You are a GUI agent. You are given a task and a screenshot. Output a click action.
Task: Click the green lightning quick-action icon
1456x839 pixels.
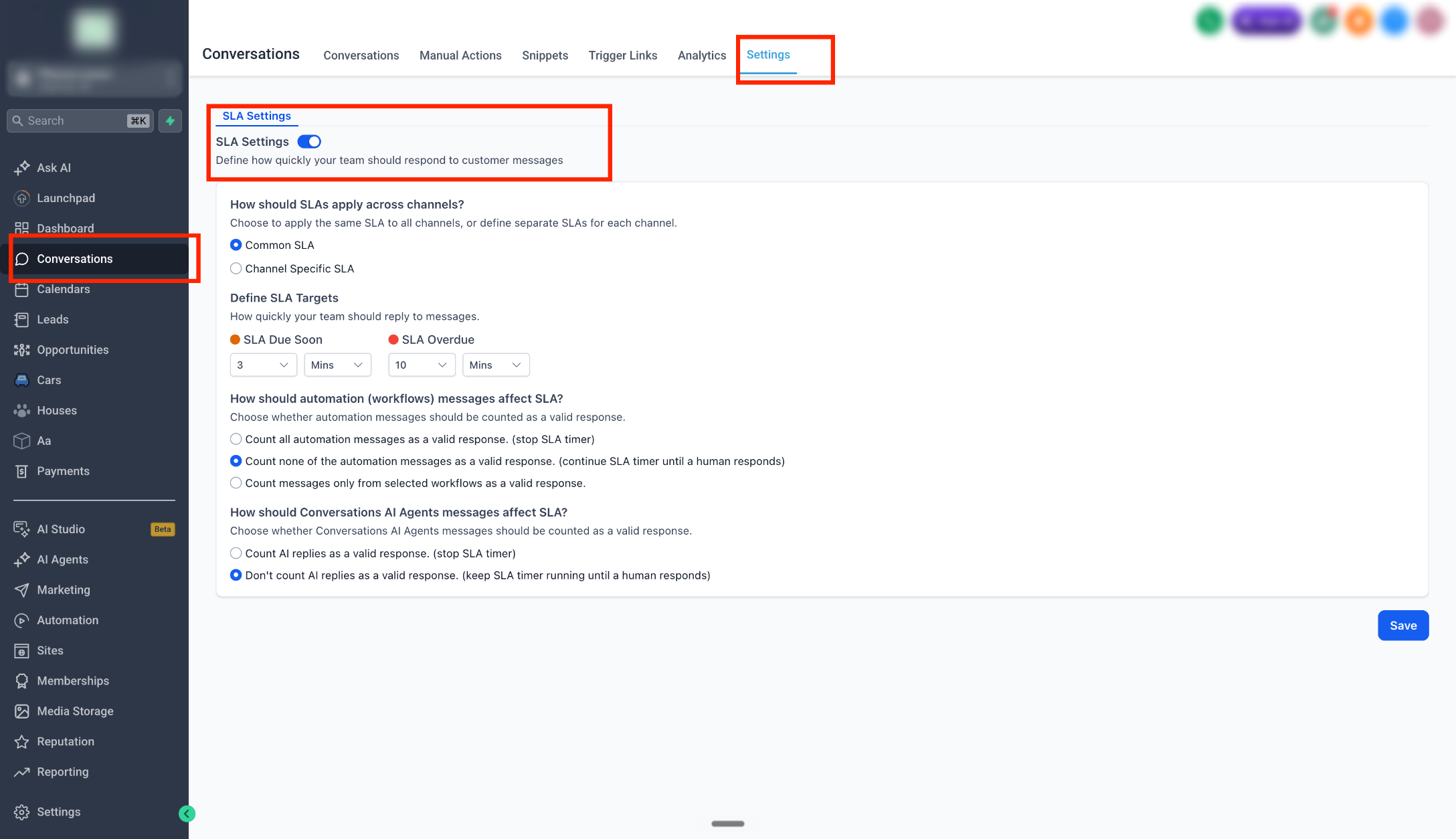[x=170, y=121]
